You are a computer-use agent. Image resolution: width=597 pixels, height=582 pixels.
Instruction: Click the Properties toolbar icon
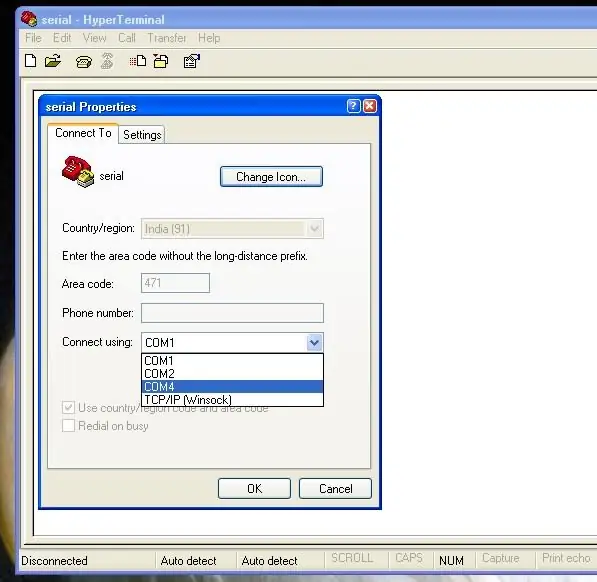click(x=192, y=61)
